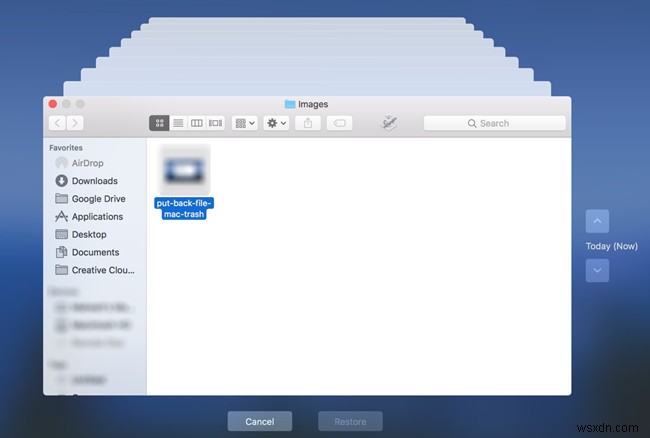
Task: Close the Images Finder window
Action: (53, 104)
